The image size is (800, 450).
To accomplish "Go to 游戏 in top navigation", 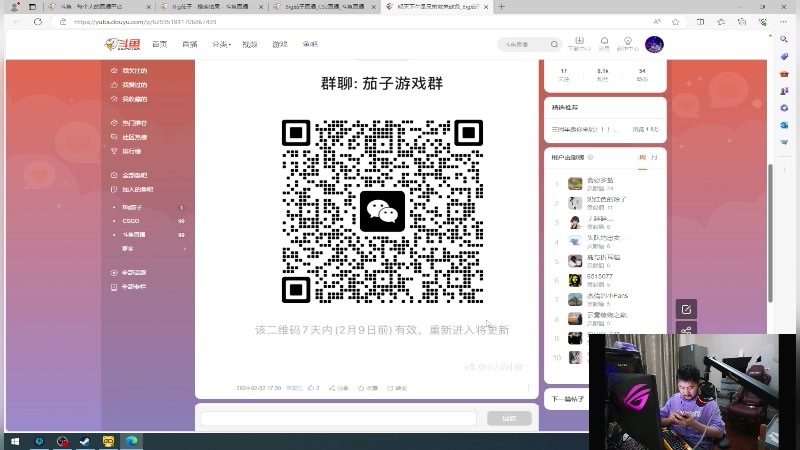I will pos(280,44).
